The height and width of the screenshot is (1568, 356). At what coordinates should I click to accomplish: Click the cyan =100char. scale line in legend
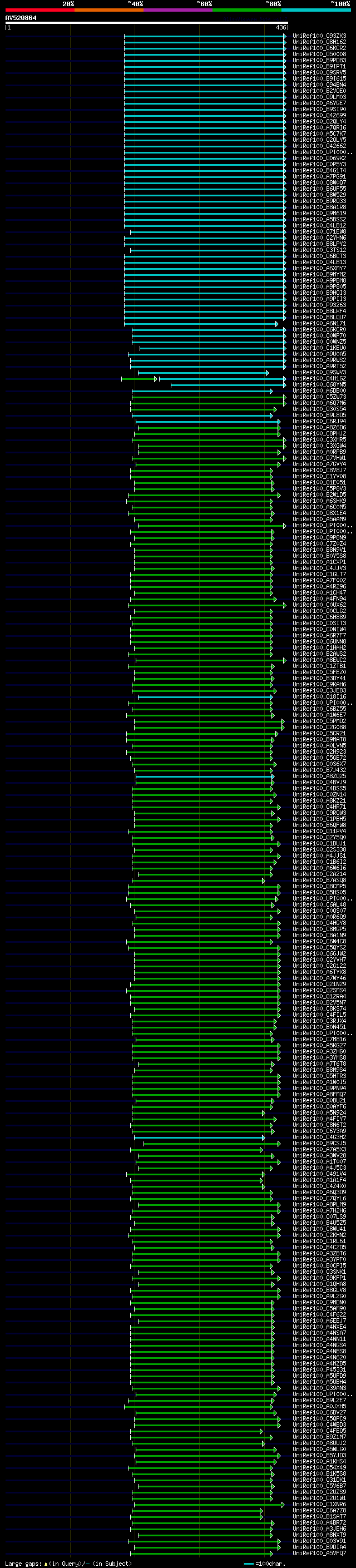click(x=248, y=1564)
